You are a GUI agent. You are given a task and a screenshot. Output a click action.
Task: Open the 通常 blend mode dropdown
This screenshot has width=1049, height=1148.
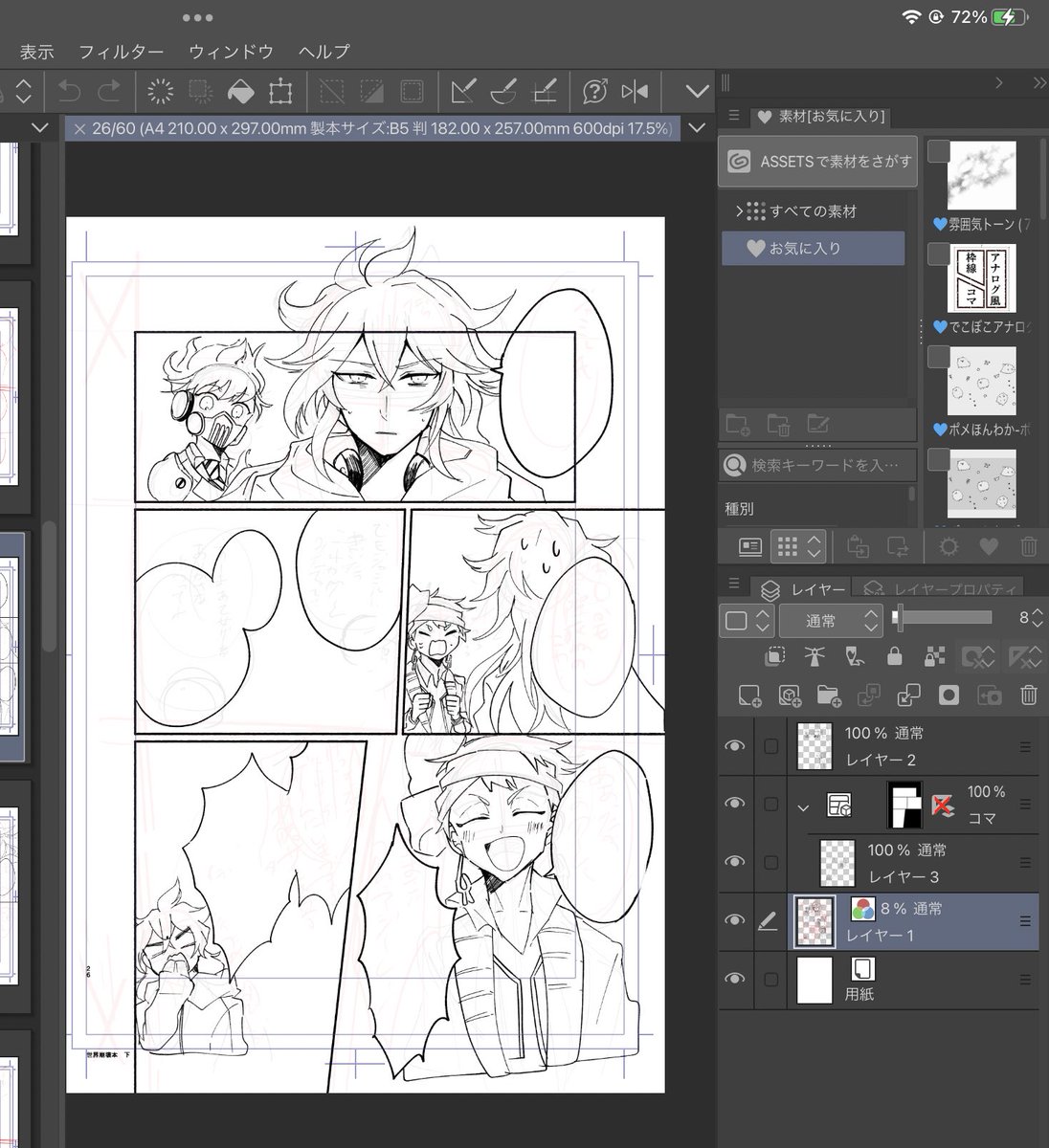[x=831, y=620]
